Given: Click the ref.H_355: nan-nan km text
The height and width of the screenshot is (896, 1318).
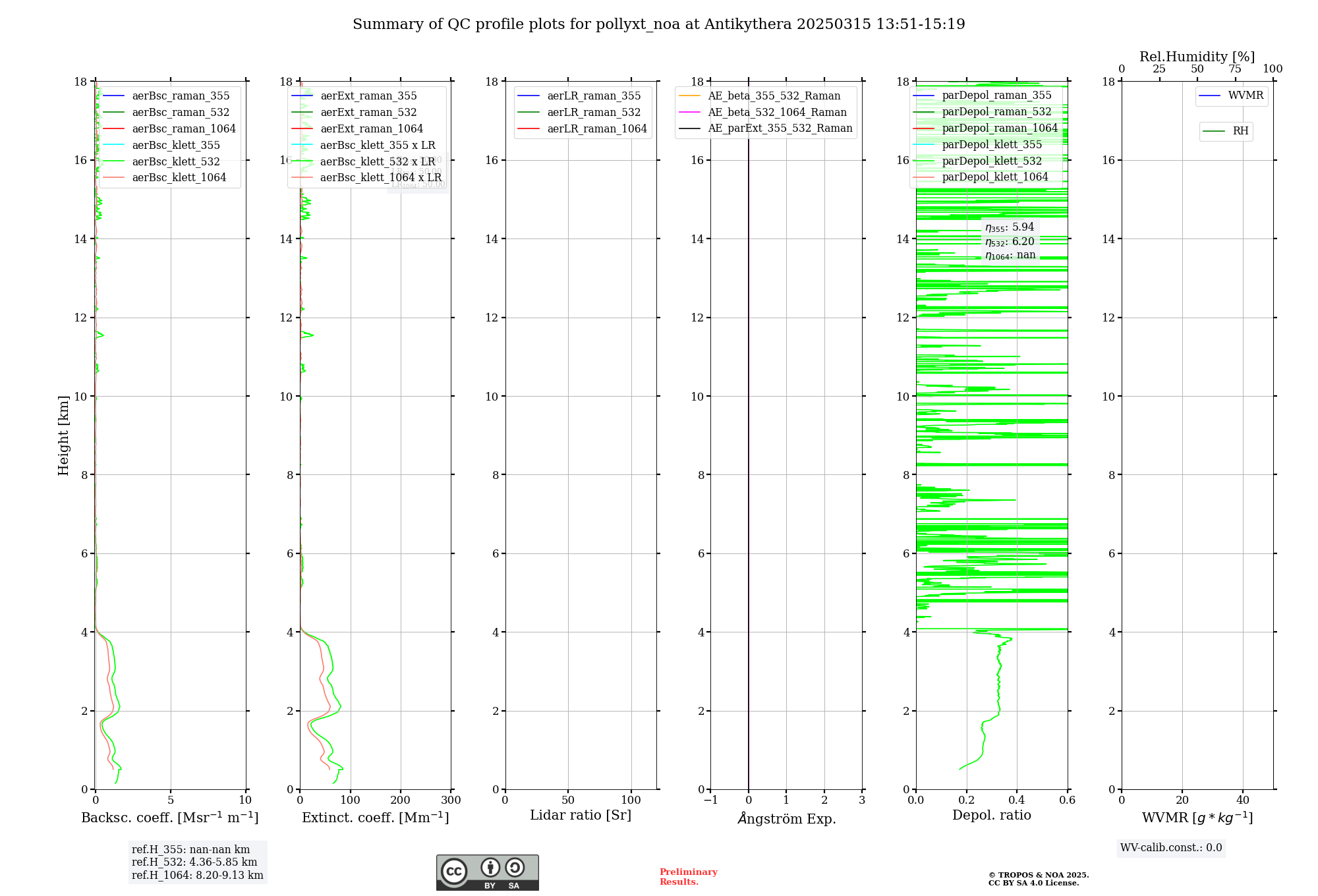Looking at the screenshot, I should pos(190,850).
